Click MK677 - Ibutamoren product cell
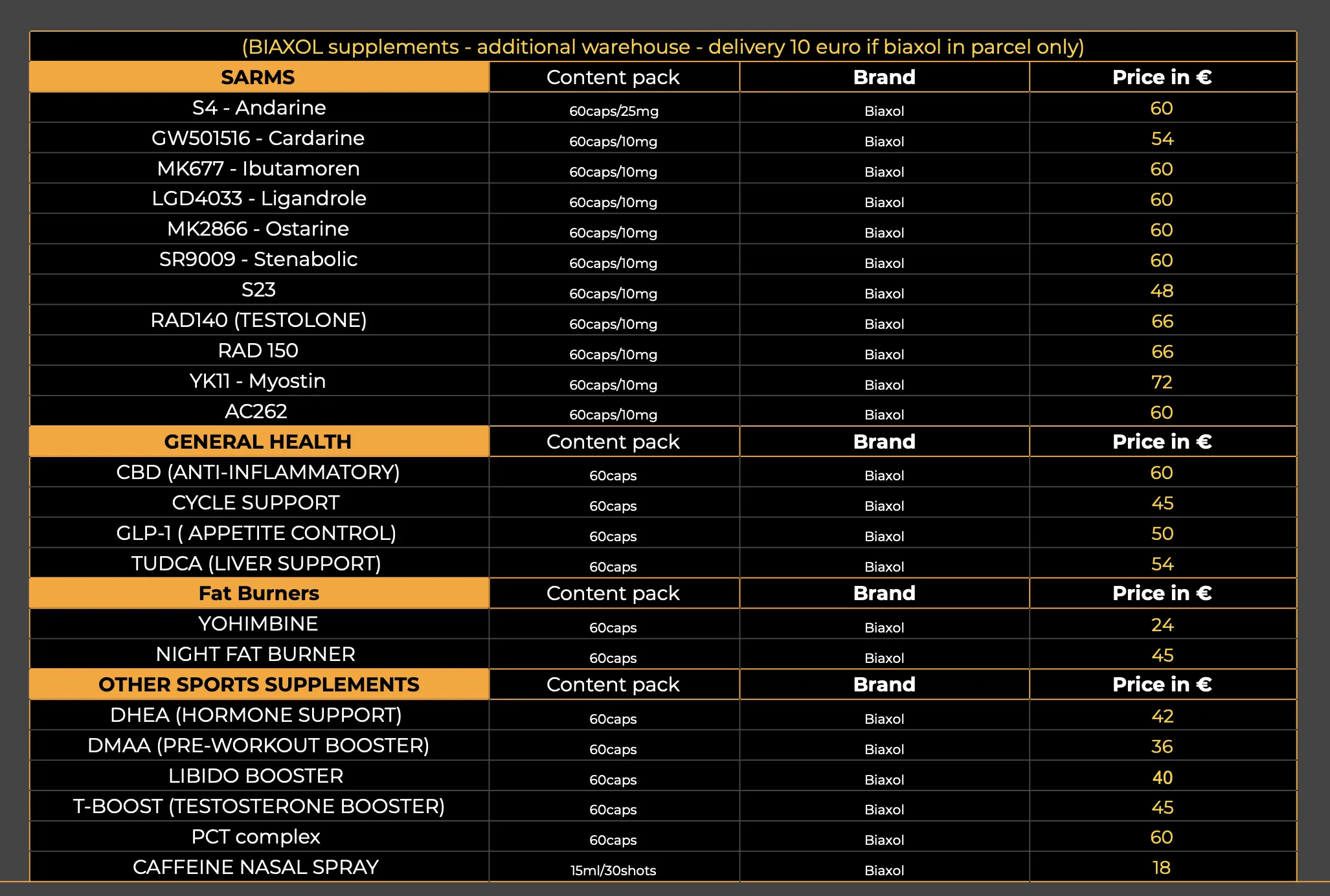Image resolution: width=1330 pixels, height=896 pixels. coord(259,168)
